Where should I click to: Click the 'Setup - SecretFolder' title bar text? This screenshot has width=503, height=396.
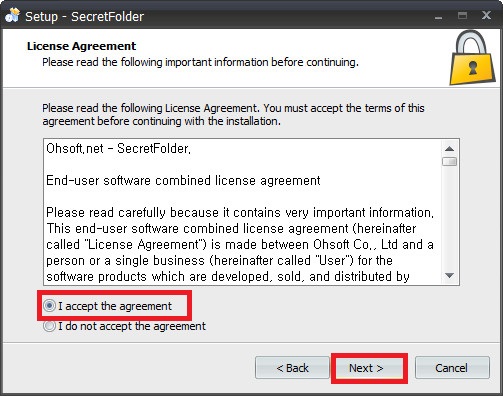[x=85, y=17]
